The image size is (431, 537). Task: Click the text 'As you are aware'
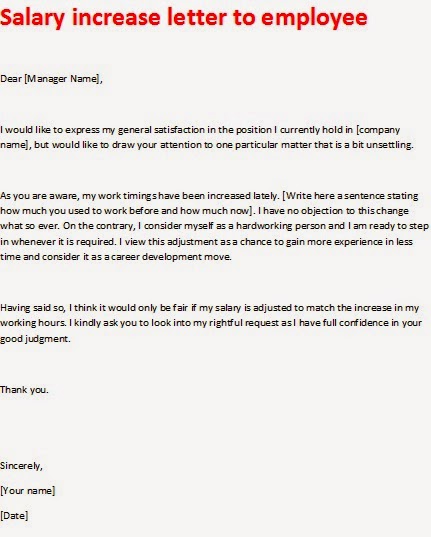point(39,196)
